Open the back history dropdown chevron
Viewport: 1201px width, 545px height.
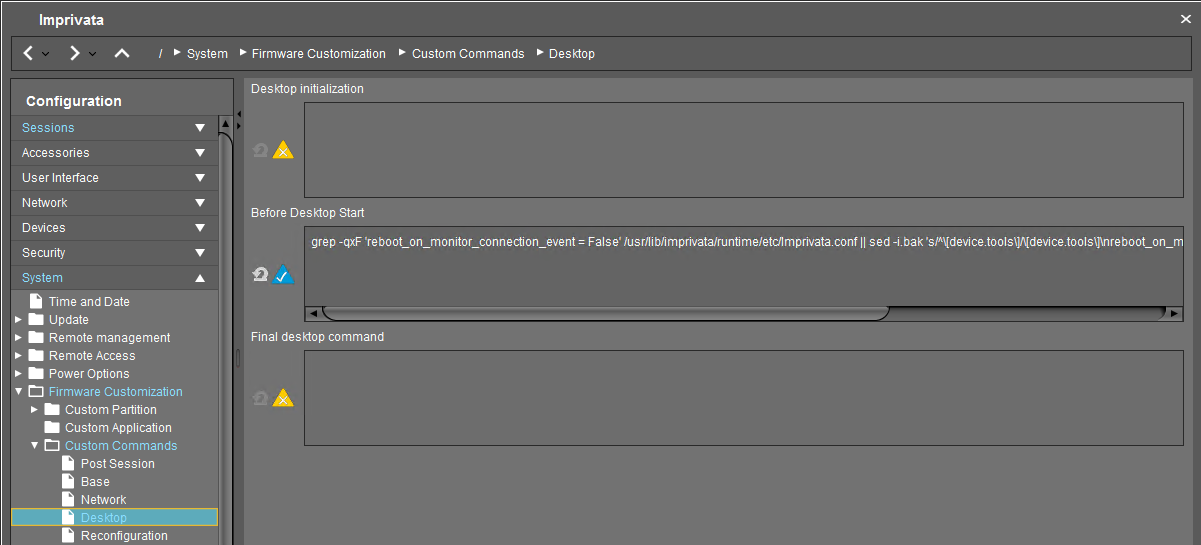46,54
